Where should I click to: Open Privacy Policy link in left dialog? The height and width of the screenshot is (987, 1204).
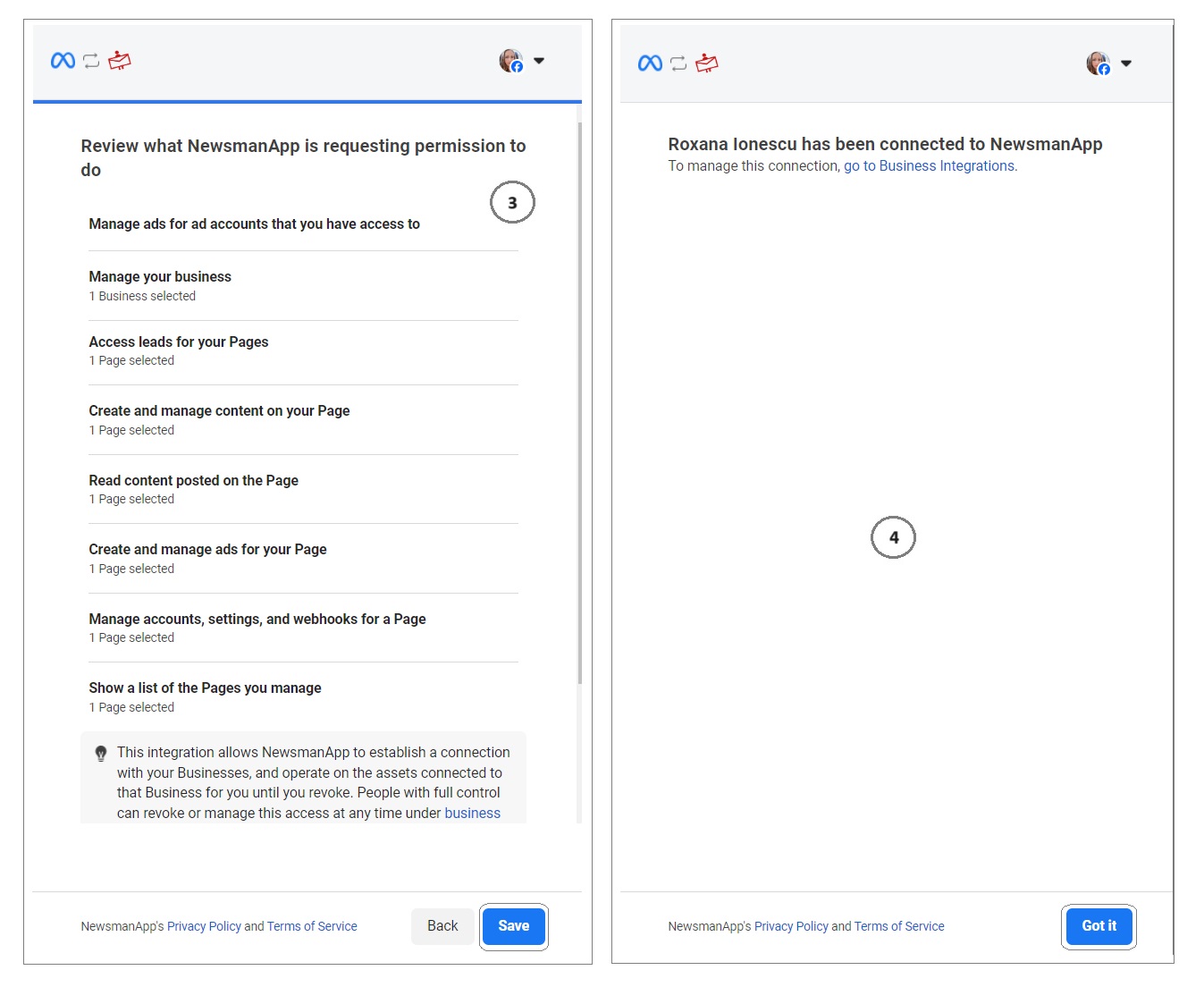[x=204, y=927]
